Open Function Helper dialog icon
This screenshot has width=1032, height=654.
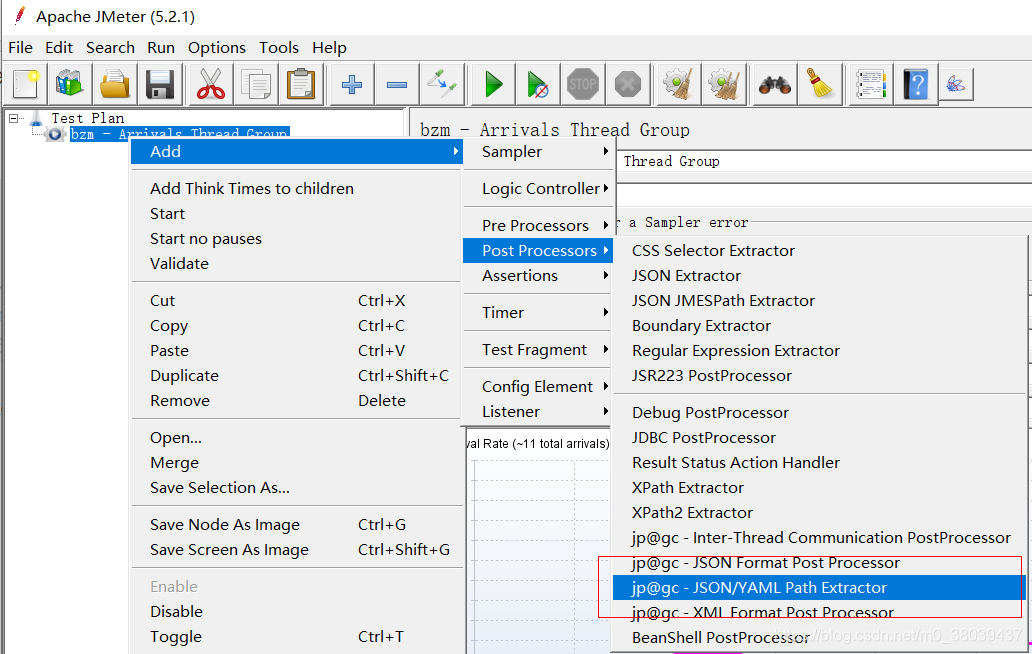coord(871,84)
